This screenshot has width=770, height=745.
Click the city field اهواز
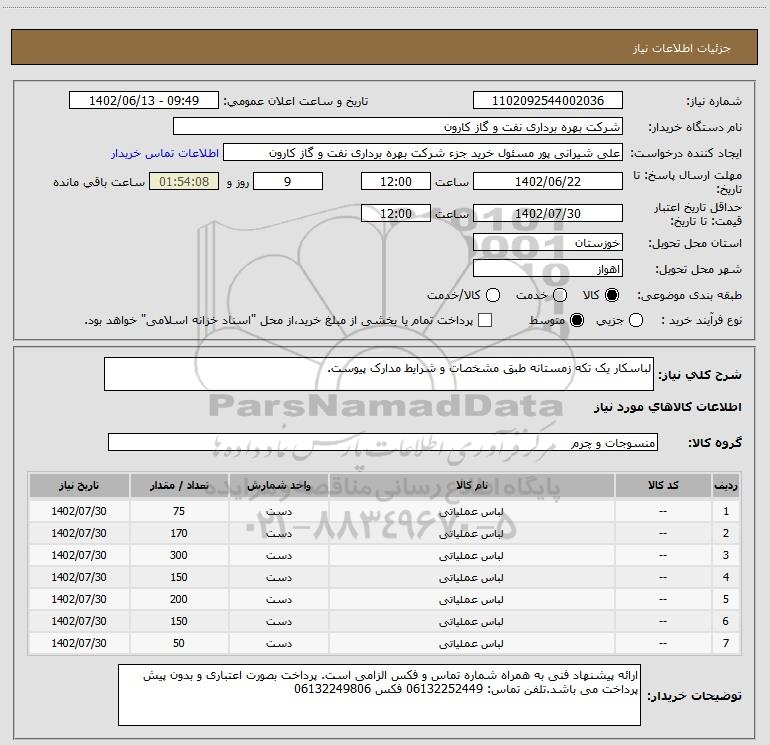[548, 269]
